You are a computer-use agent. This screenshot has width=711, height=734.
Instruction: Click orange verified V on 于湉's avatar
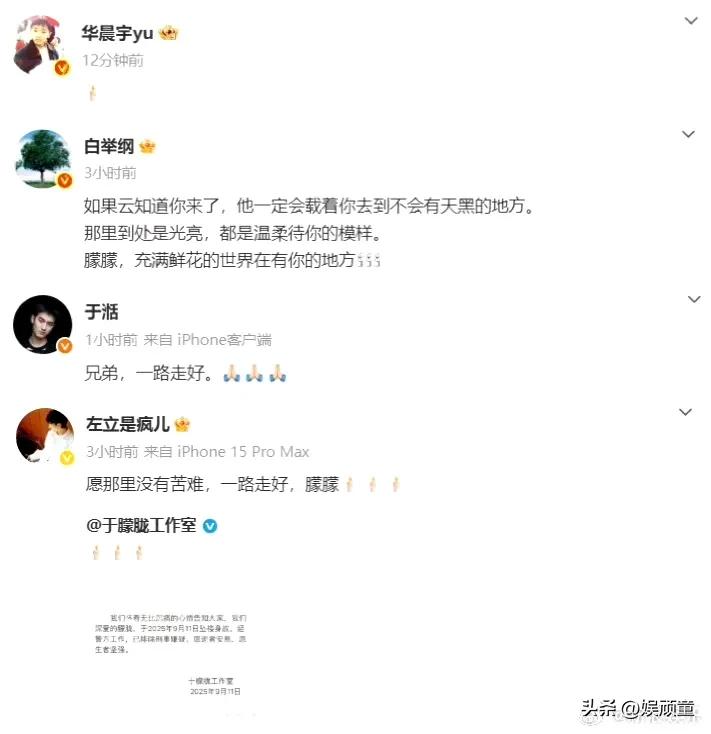(x=65, y=346)
